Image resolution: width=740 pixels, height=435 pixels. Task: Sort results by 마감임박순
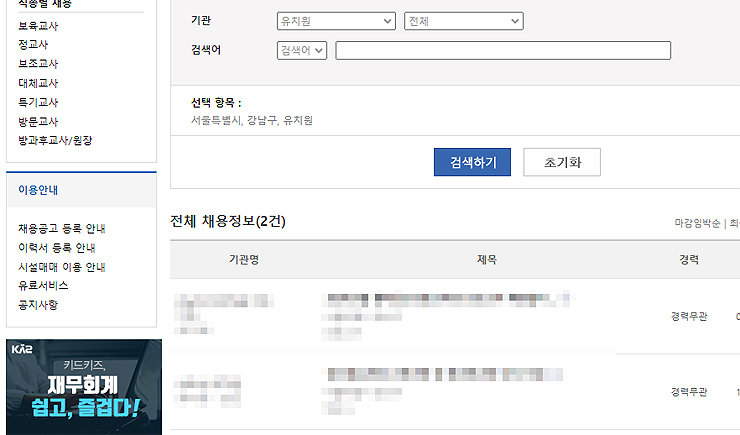[x=697, y=223]
